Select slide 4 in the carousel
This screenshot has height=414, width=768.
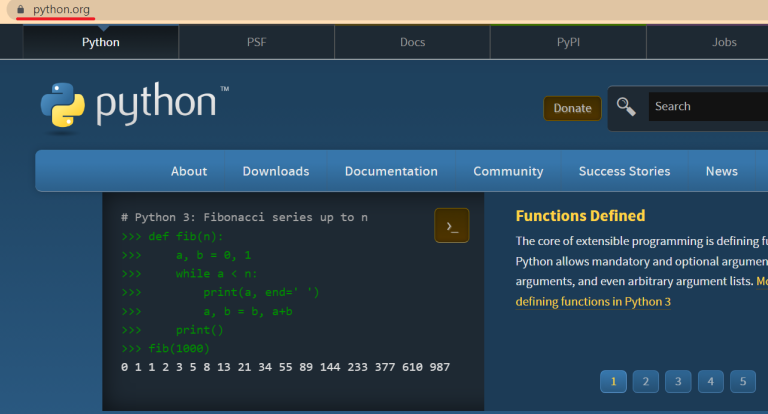(710, 381)
